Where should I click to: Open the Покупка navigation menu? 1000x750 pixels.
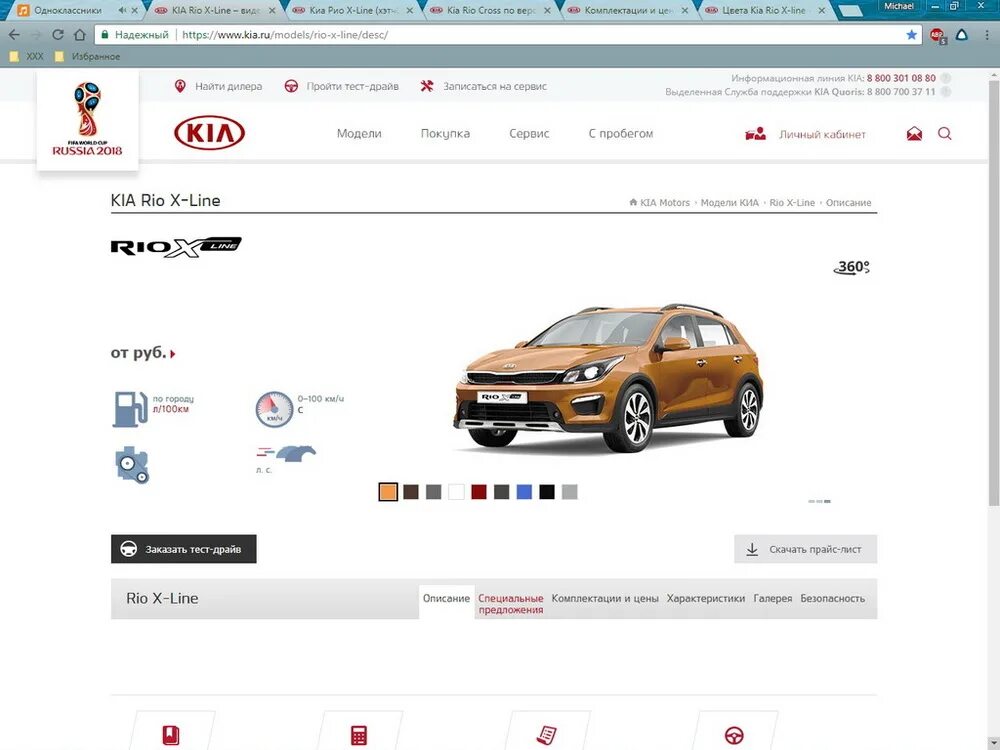pos(445,133)
